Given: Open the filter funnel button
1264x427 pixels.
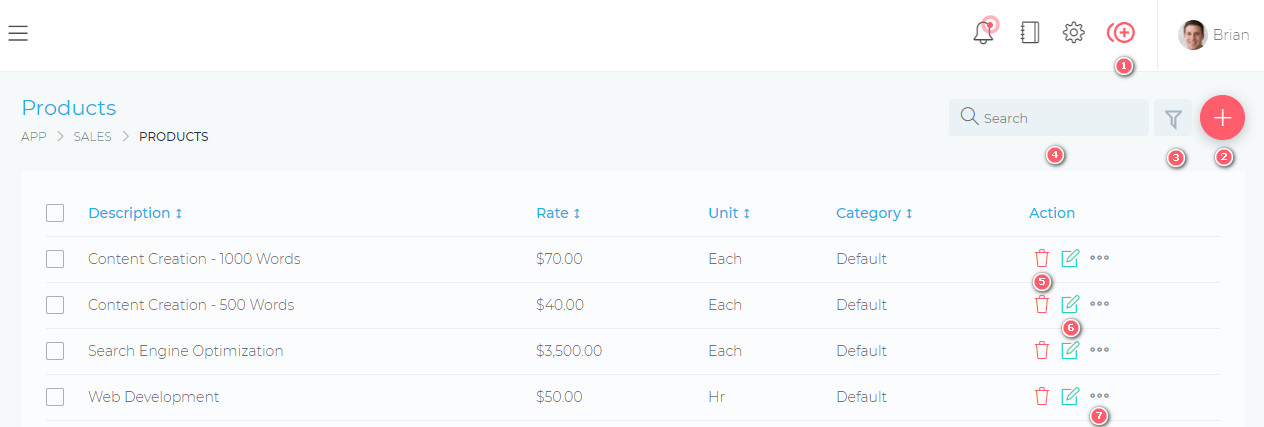Looking at the screenshot, I should [1173, 118].
